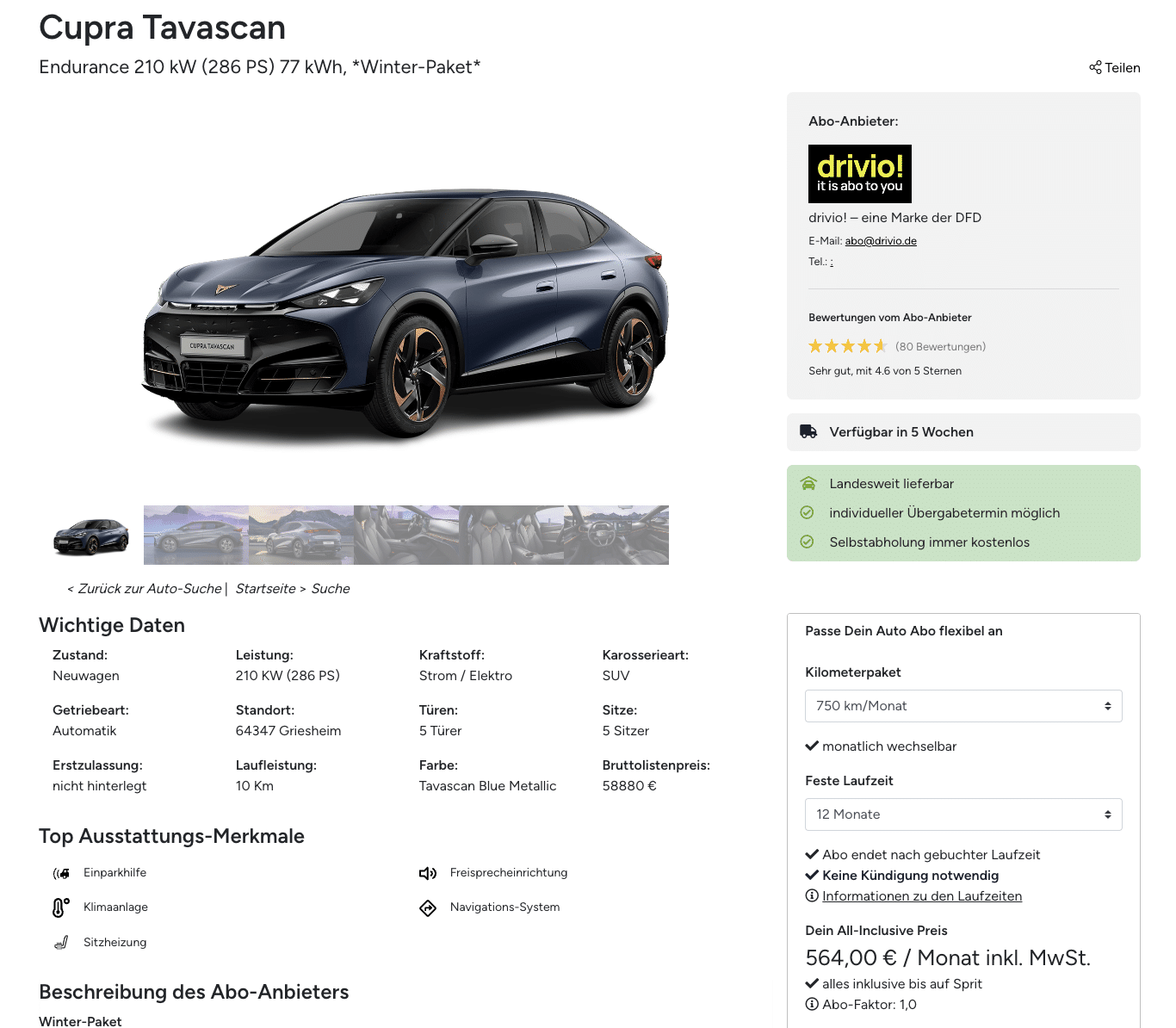Image resolution: width=1176 pixels, height=1028 pixels.
Task: Select the first thumbnail of blue car front
Action: point(91,536)
